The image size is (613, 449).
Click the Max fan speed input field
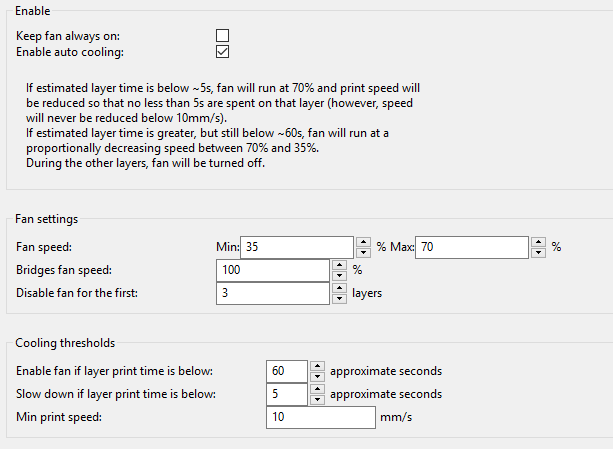coord(472,247)
